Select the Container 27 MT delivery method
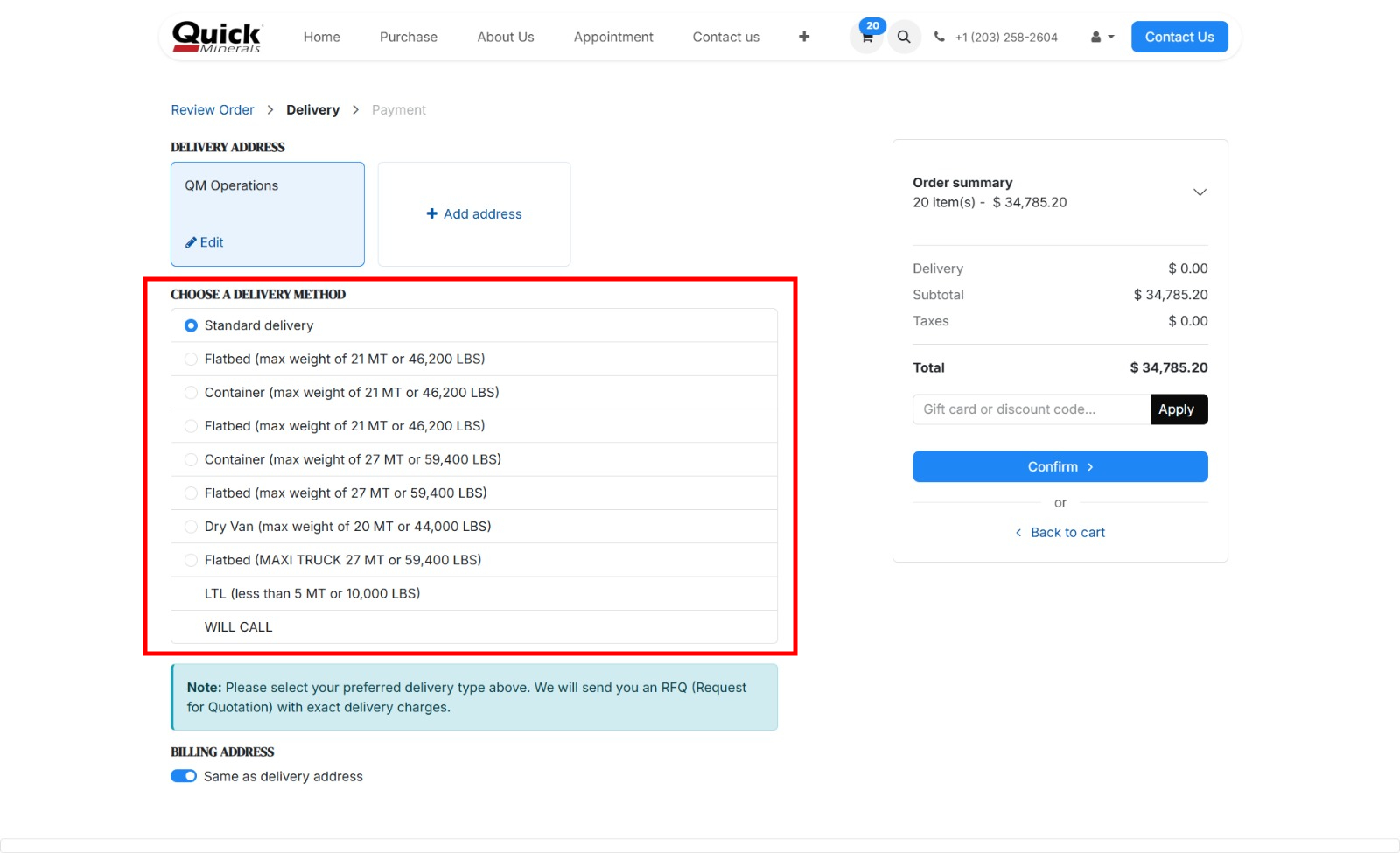This screenshot has width=1400, height=853. click(x=190, y=459)
